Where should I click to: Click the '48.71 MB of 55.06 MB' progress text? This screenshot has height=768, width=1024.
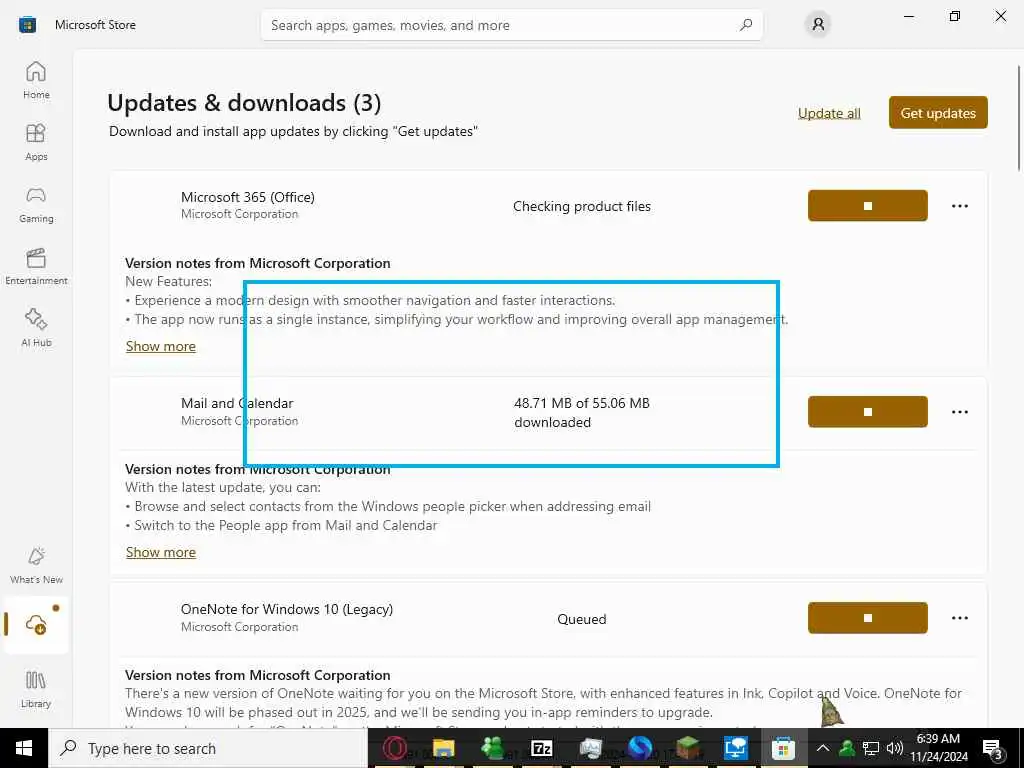click(x=582, y=403)
